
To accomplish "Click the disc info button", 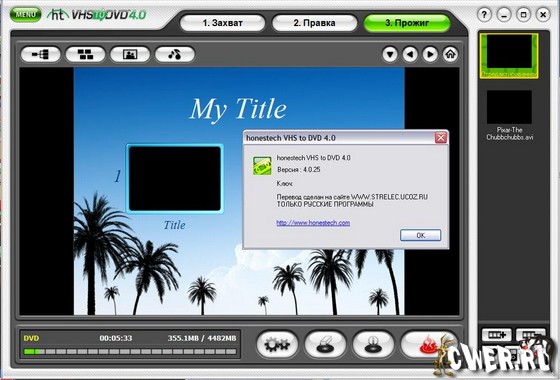I will click(x=373, y=344).
